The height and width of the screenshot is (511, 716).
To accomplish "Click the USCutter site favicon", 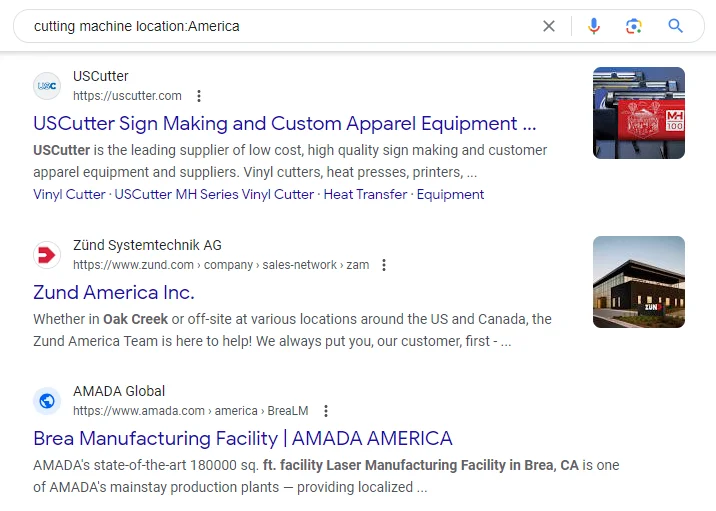I will pyautogui.click(x=47, y=86).
